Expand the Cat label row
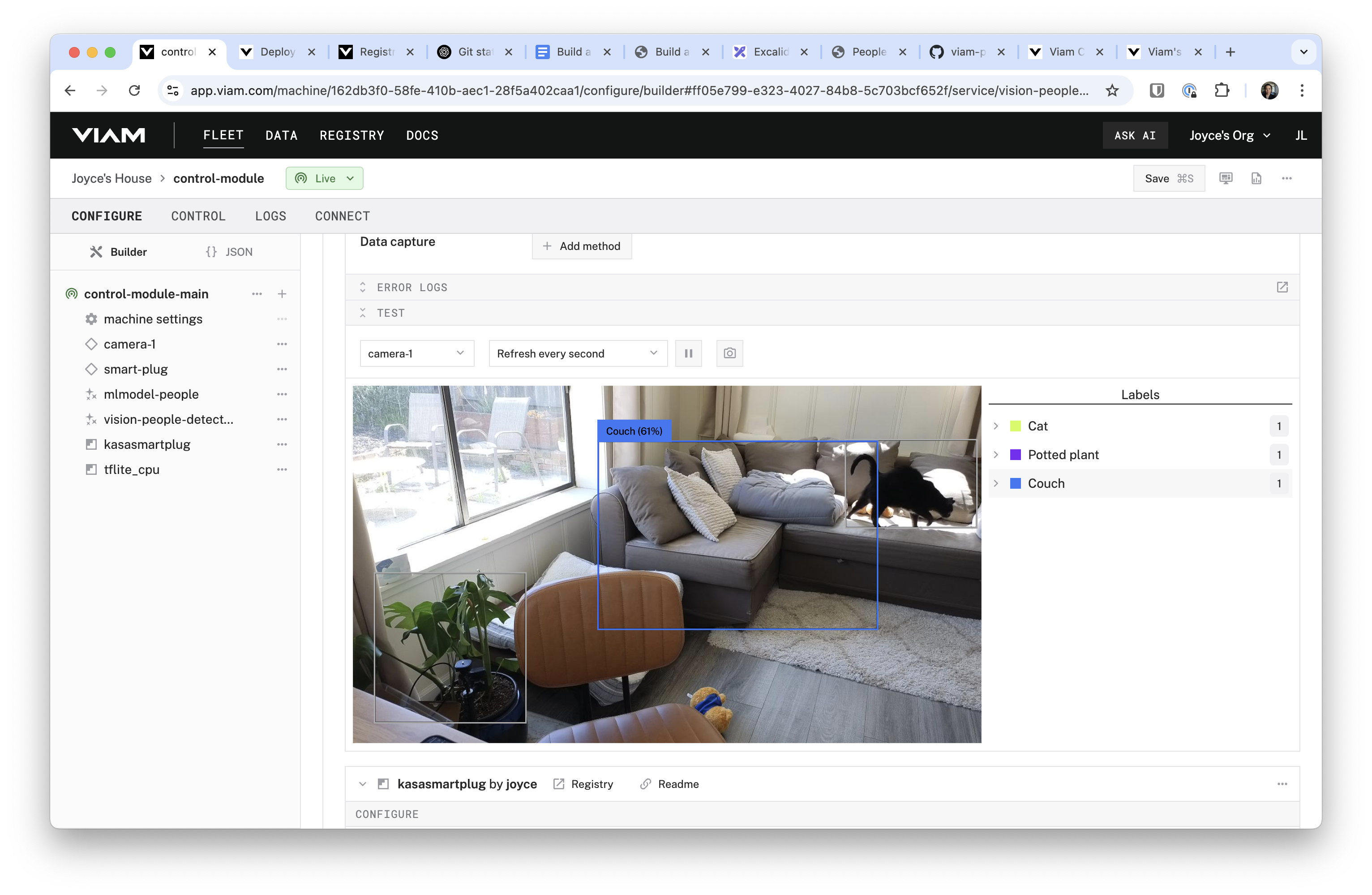Image resolution: width=1372 pixels, height=895 pixels. [x=995, y=426]
